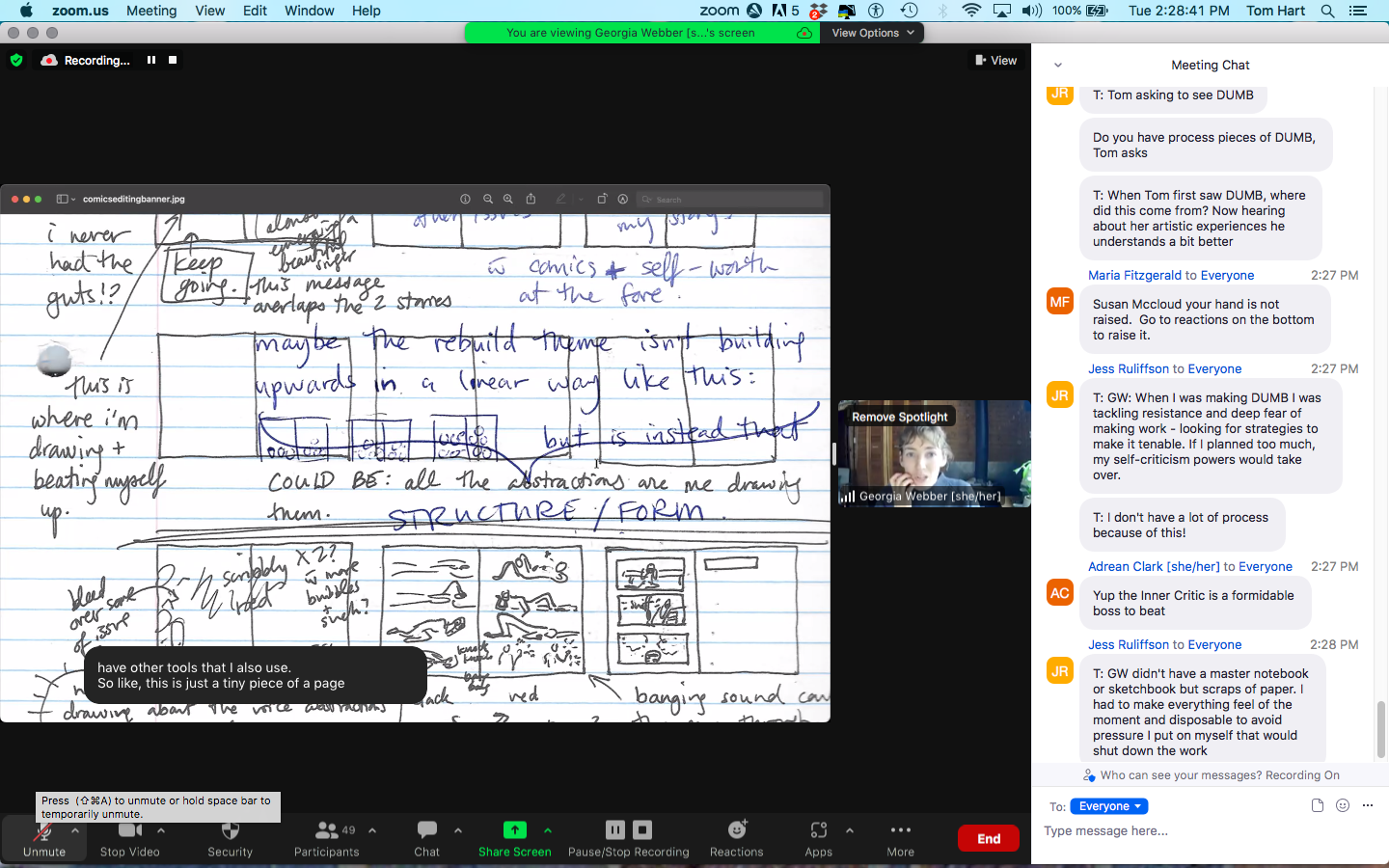Viewport: 1389px width, 868px height.
Task: Open Spotlight search in menu bar
Action: pos(1328,11)
